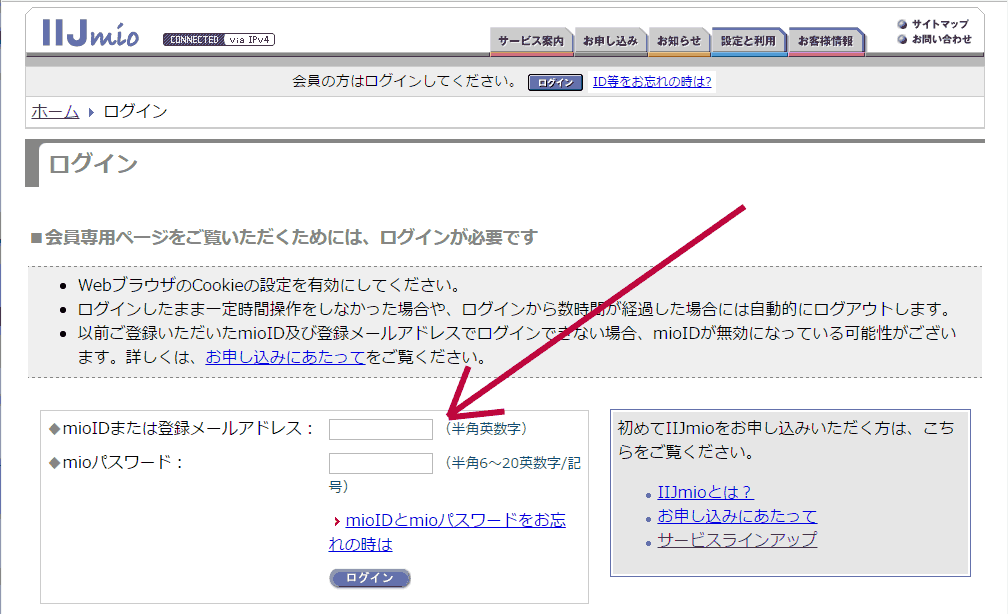Switch to the お申し込み tab
1008x614 pixels.
pyautogui.click(x=609, y=42)
